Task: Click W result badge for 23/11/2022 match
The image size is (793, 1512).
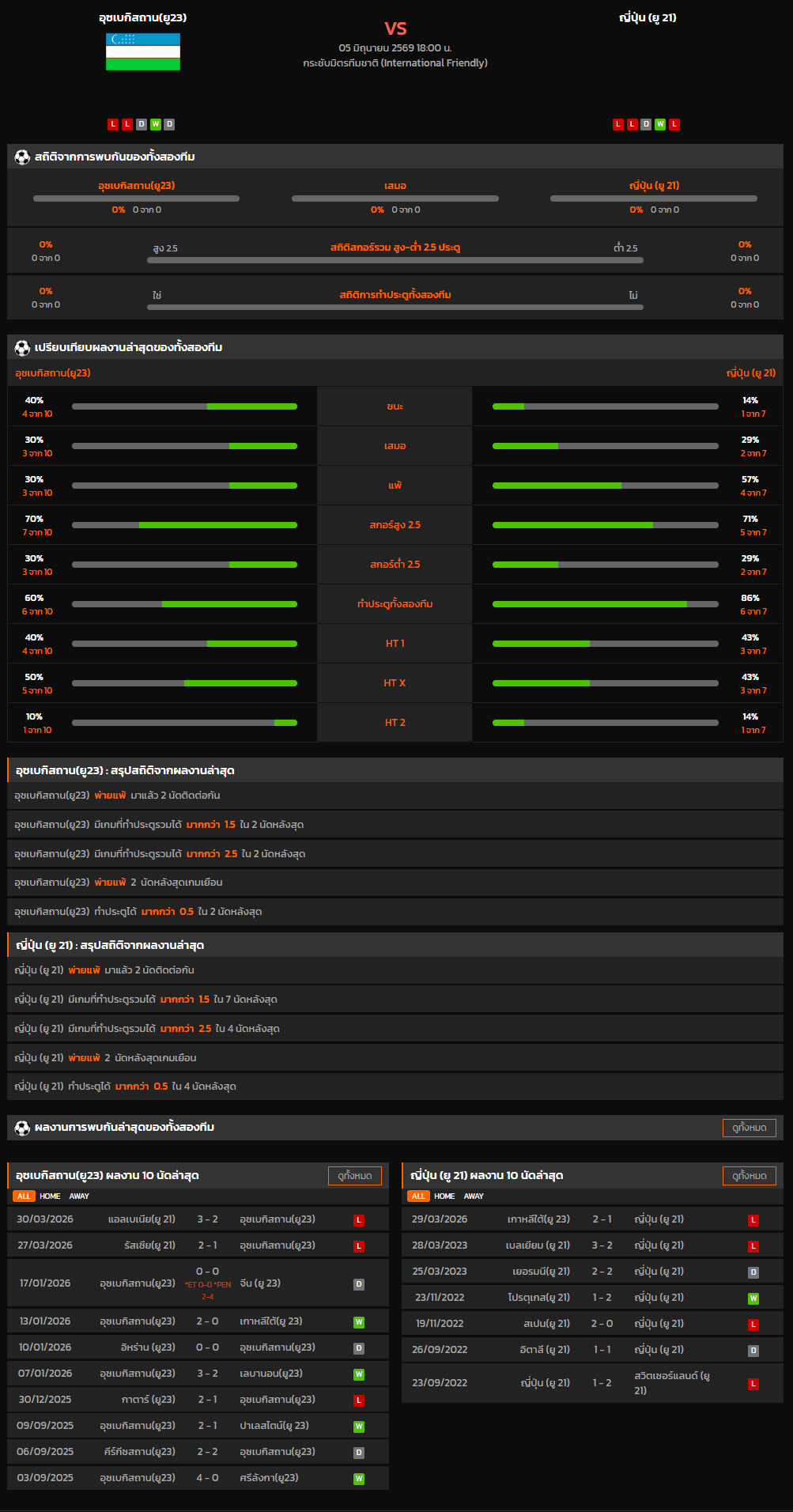Action: (753, 1298)
